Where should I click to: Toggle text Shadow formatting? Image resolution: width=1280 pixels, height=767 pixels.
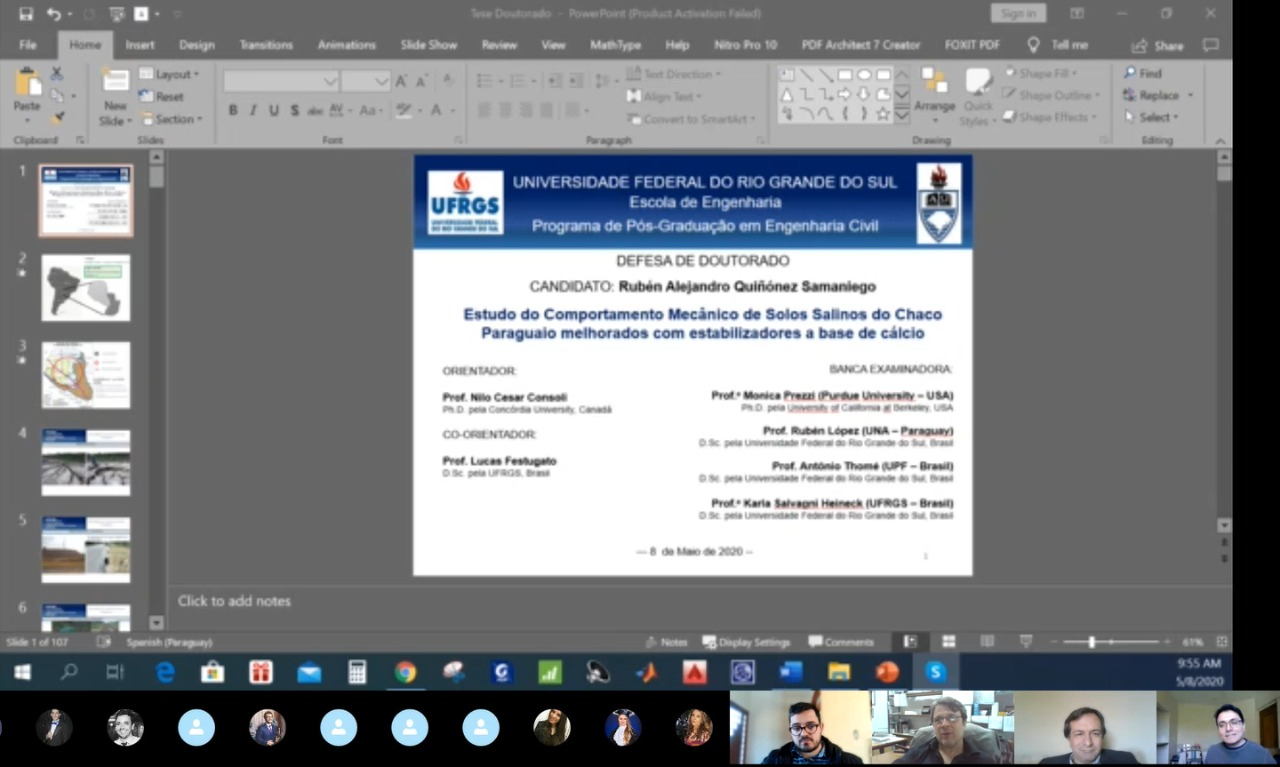(x=295, y=110)
